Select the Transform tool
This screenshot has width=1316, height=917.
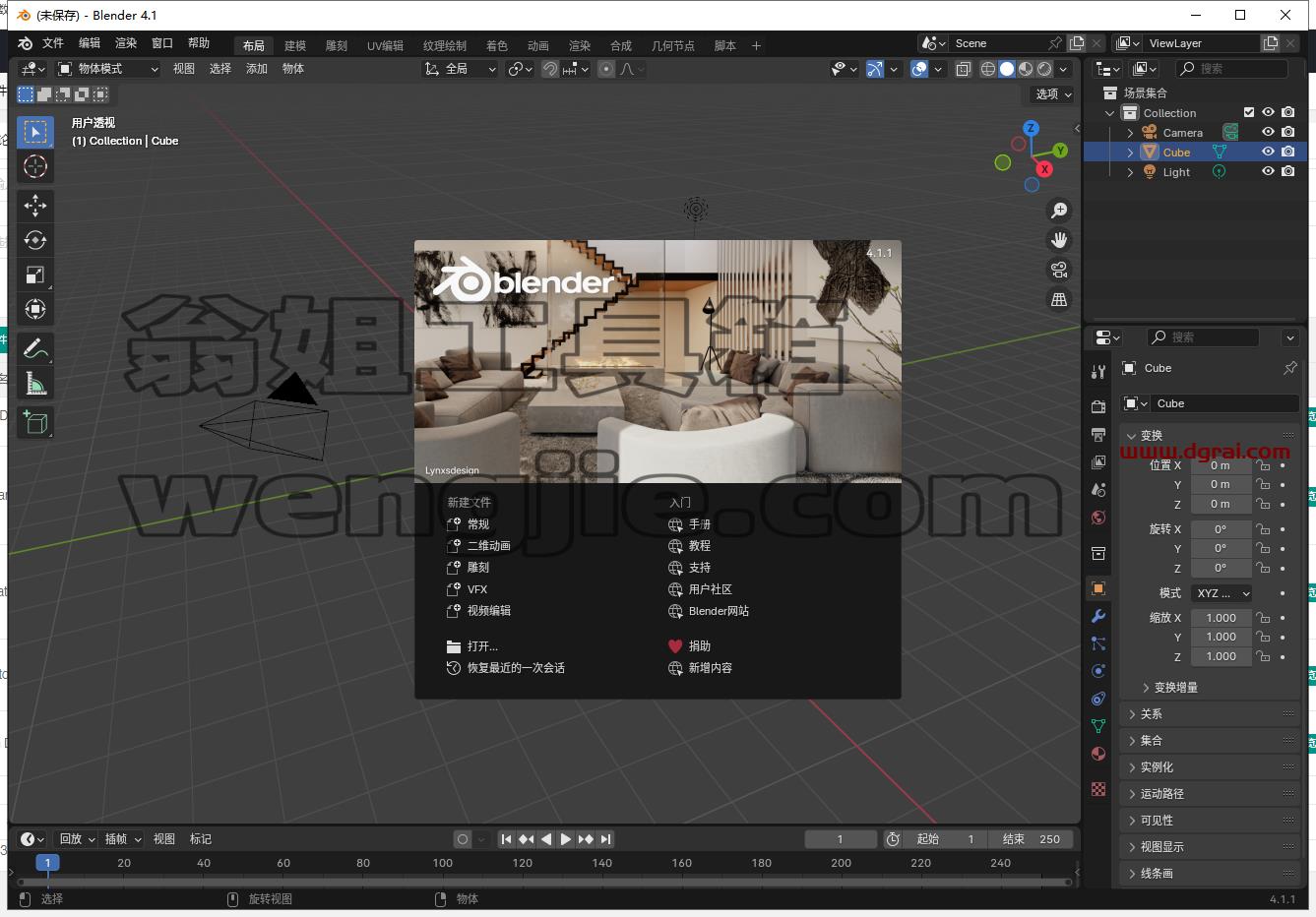coord(35,309)
